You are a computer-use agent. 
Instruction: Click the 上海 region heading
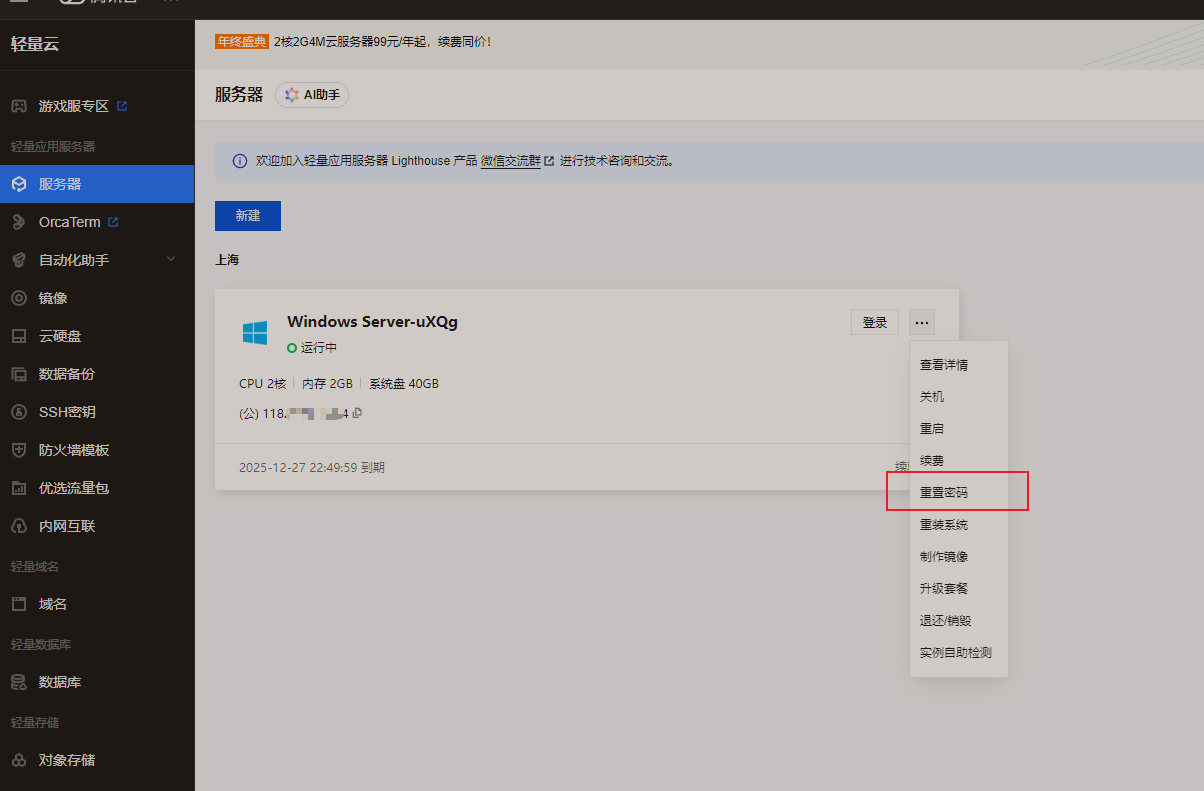pyautogui.click(x=227, y=260)
